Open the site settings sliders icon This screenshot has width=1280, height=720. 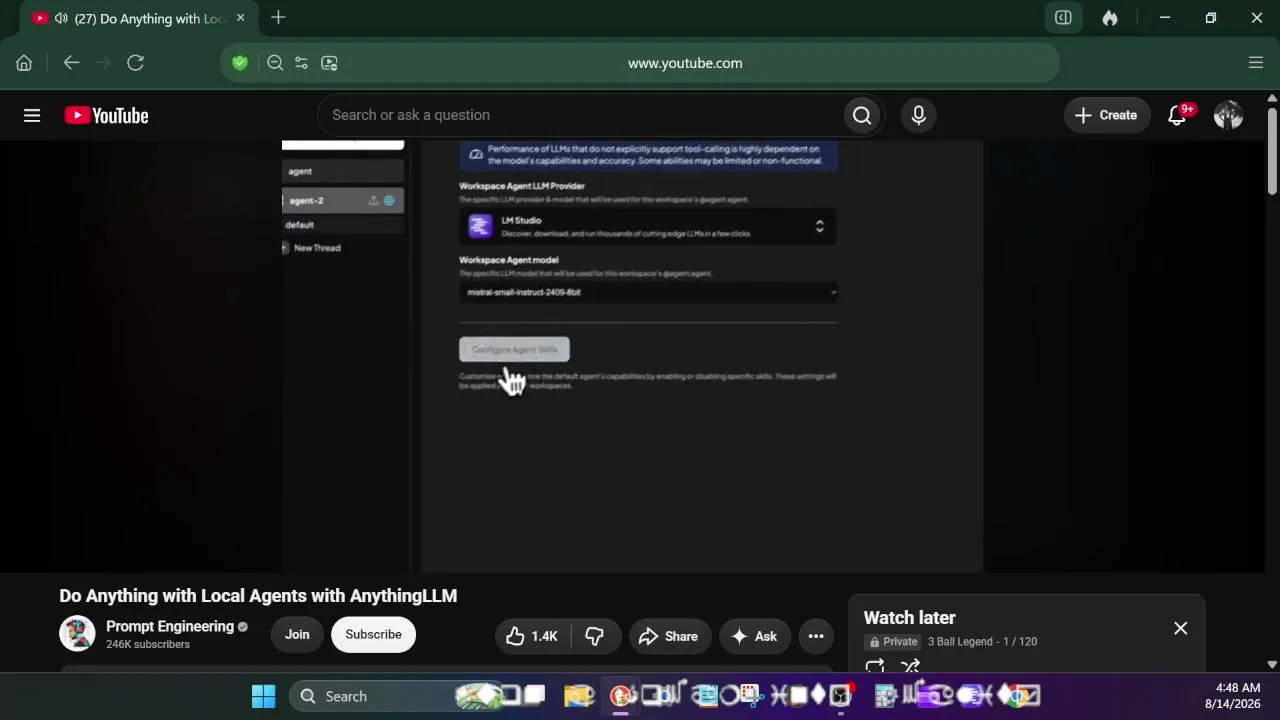[x=301, y=63]
